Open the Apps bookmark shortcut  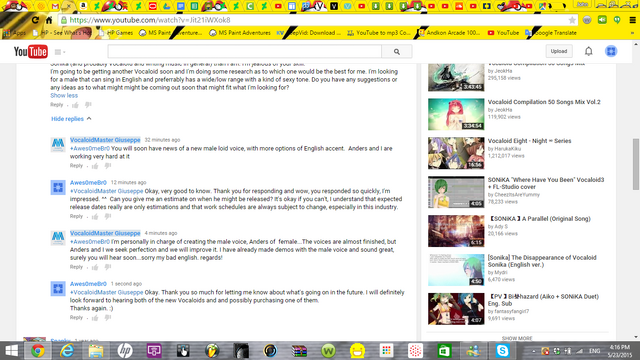(15, 33)
